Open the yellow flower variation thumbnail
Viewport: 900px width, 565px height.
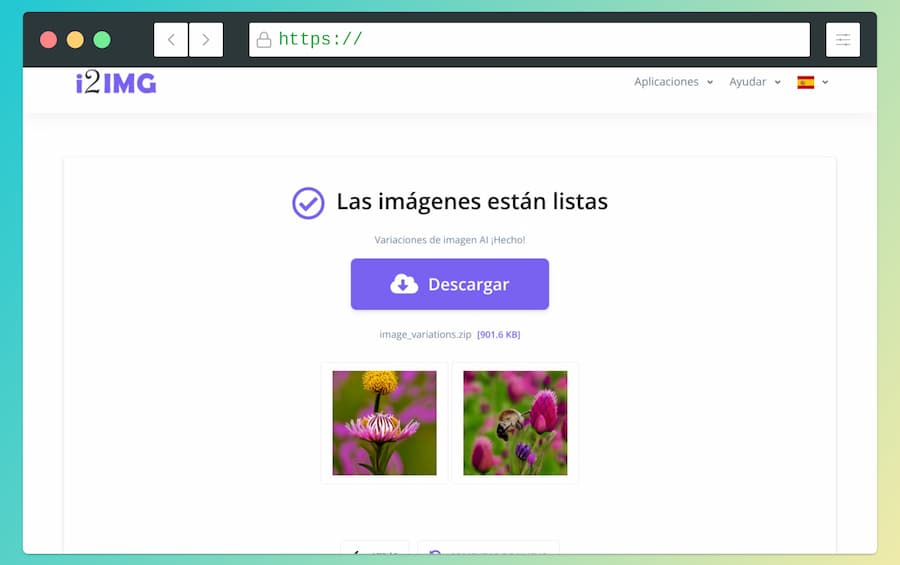[384, 423]
